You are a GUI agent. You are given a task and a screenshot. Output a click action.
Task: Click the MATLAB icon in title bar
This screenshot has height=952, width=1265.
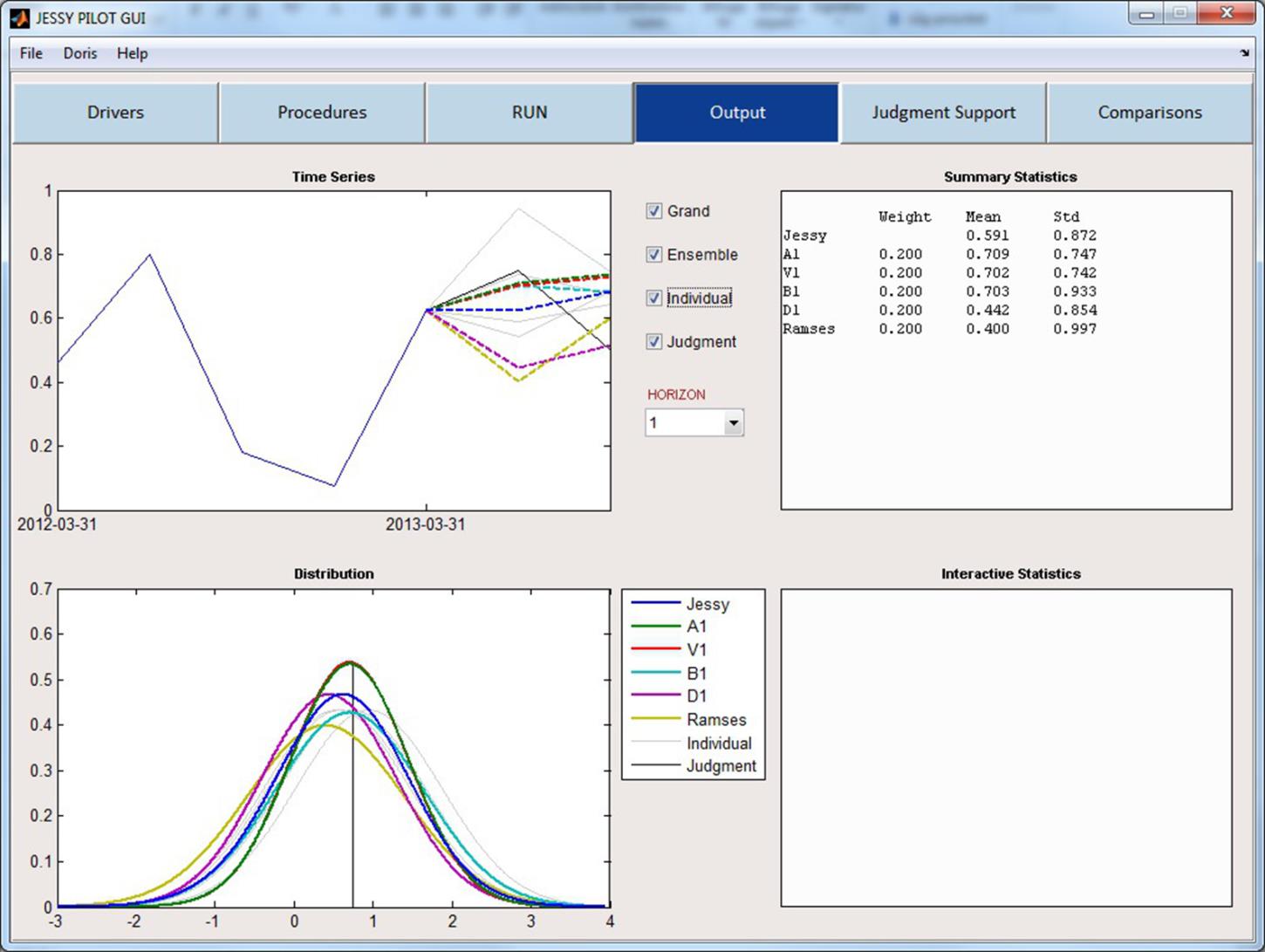[x=19, y=17]
